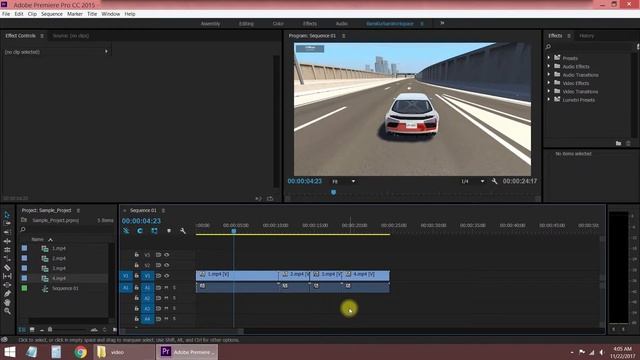The image size is (640, 360).
Task: Toggle lock on V3 track
Action: point(137,255)
